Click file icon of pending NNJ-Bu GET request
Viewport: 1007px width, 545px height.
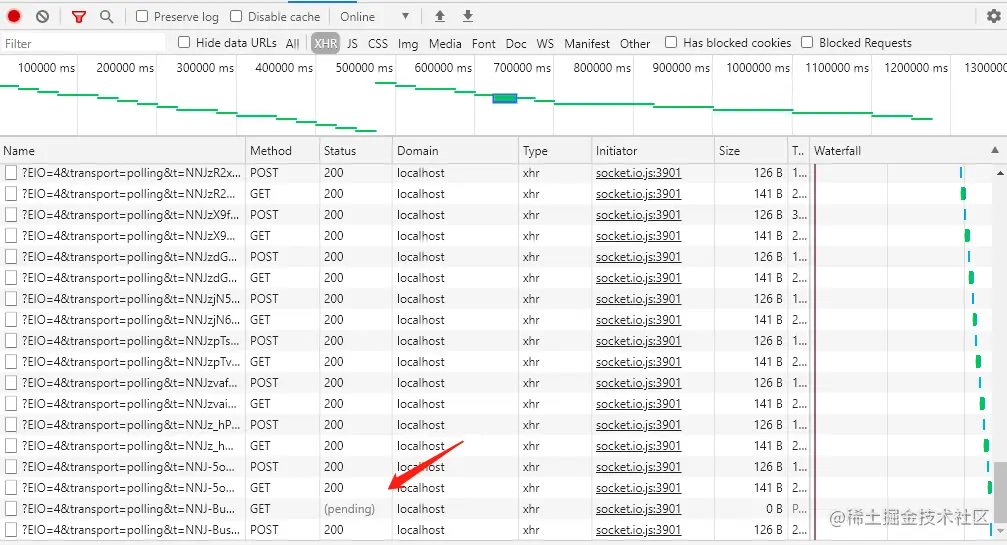pos(11,509)
